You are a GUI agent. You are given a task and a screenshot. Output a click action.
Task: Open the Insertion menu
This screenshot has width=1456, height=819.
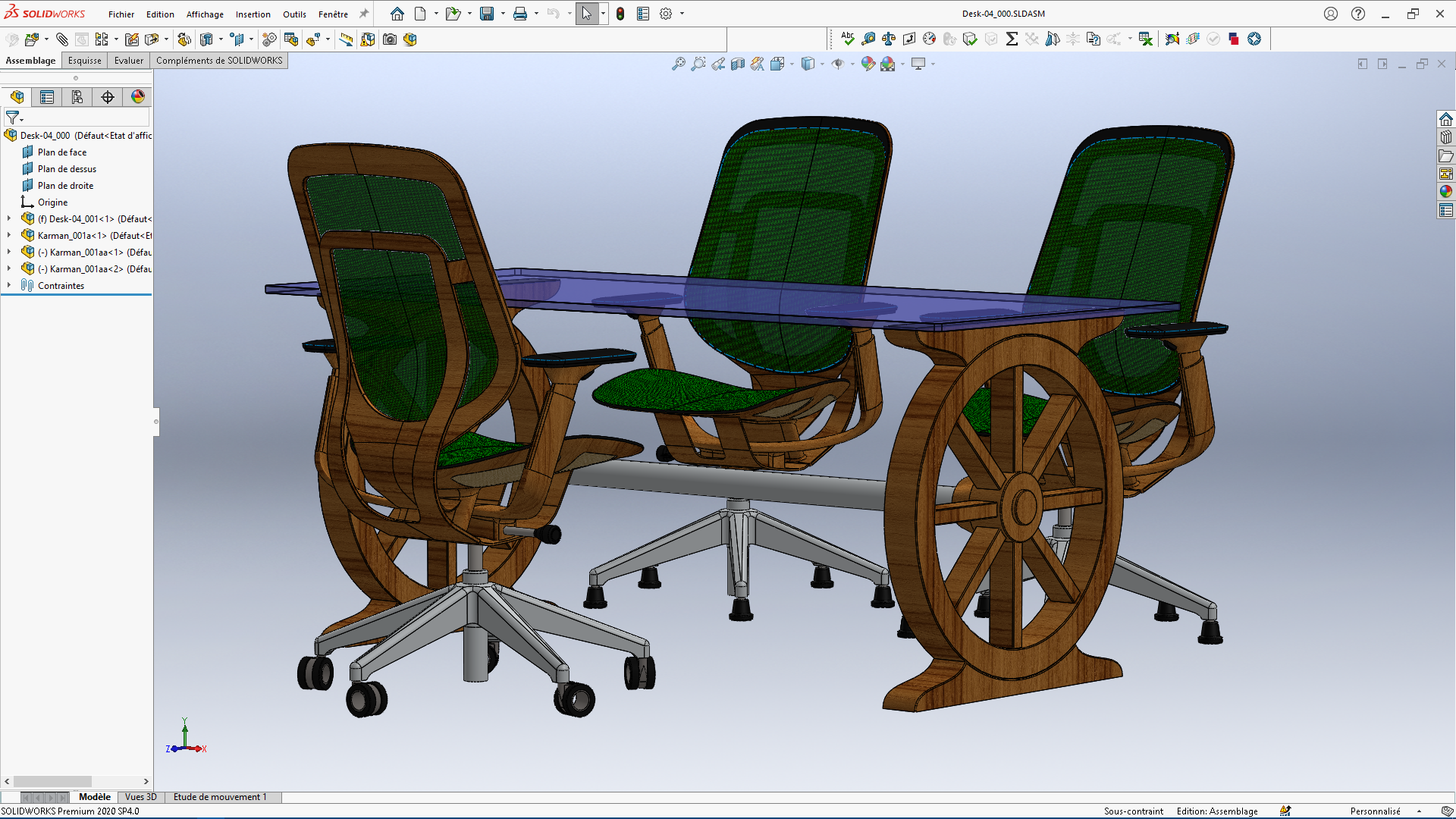pyautogui.click(x=253, y=14)
